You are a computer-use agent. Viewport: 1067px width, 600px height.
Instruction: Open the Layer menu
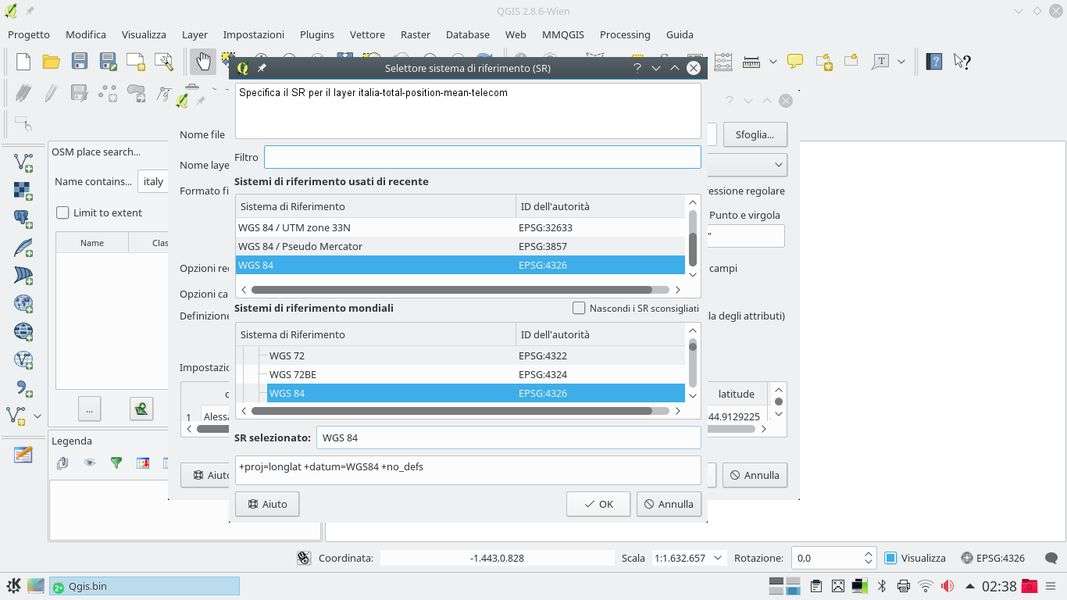pyautogui.click(x=194, y=34)
